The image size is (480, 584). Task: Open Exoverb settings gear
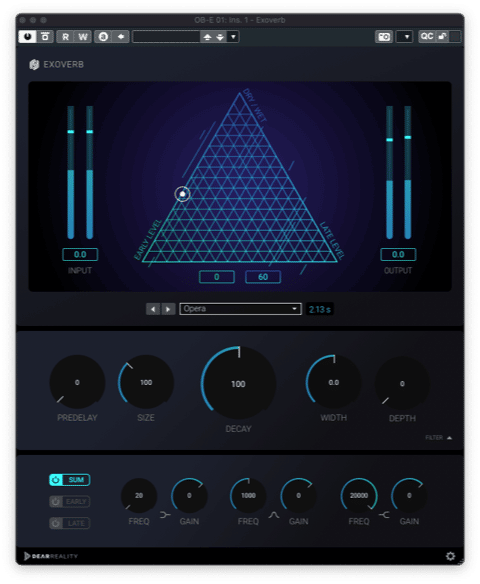pyautogui.click(x=450, y=556)
